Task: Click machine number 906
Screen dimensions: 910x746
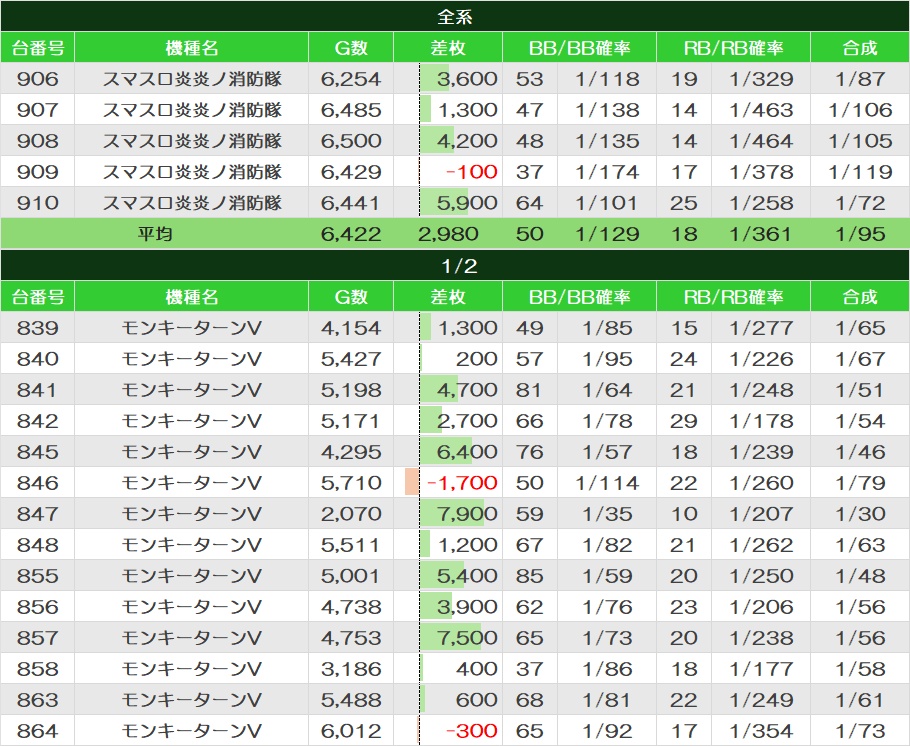Action: point(38,79)
